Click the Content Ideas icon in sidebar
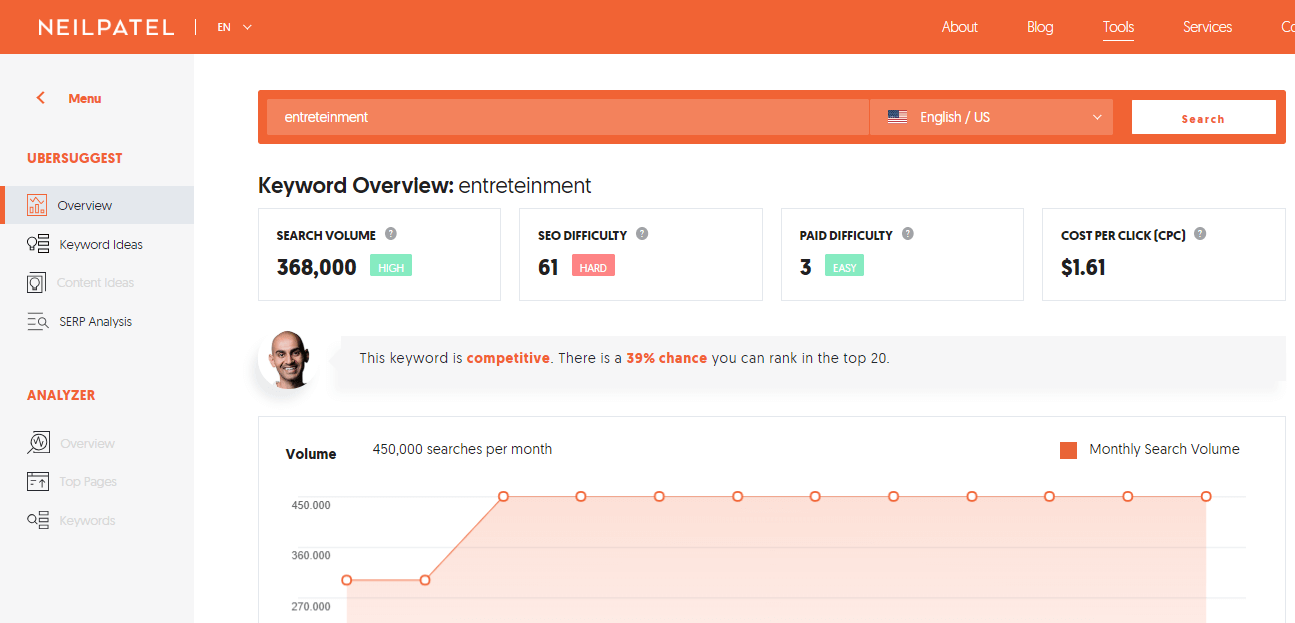 pos(36,283)
